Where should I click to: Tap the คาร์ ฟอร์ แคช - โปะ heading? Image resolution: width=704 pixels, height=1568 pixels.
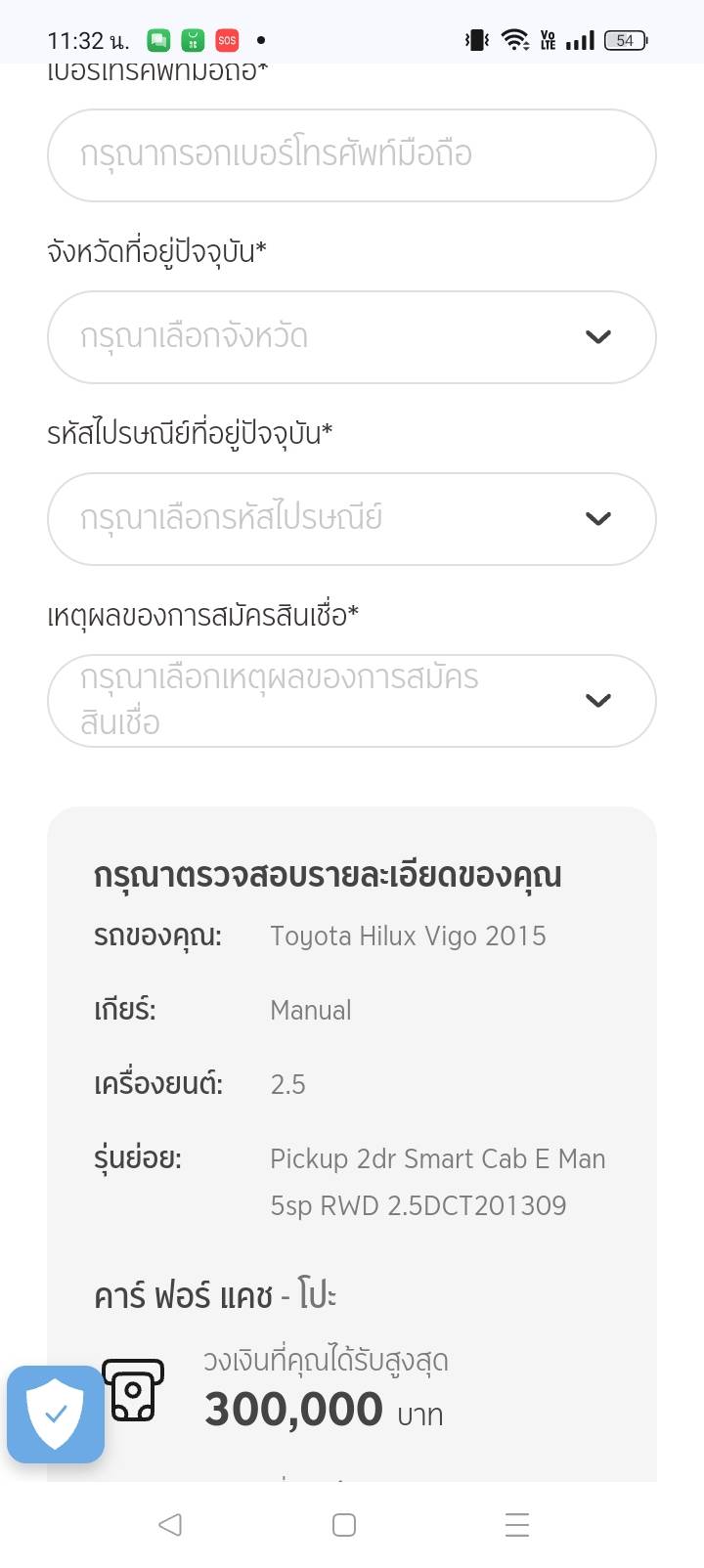[215, 1296]
